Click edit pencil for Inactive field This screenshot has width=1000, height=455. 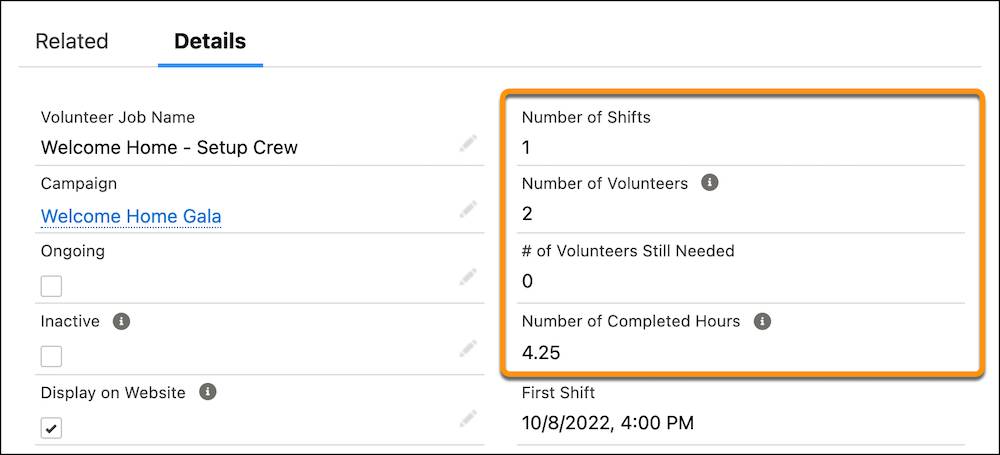(x=468, y=348)
